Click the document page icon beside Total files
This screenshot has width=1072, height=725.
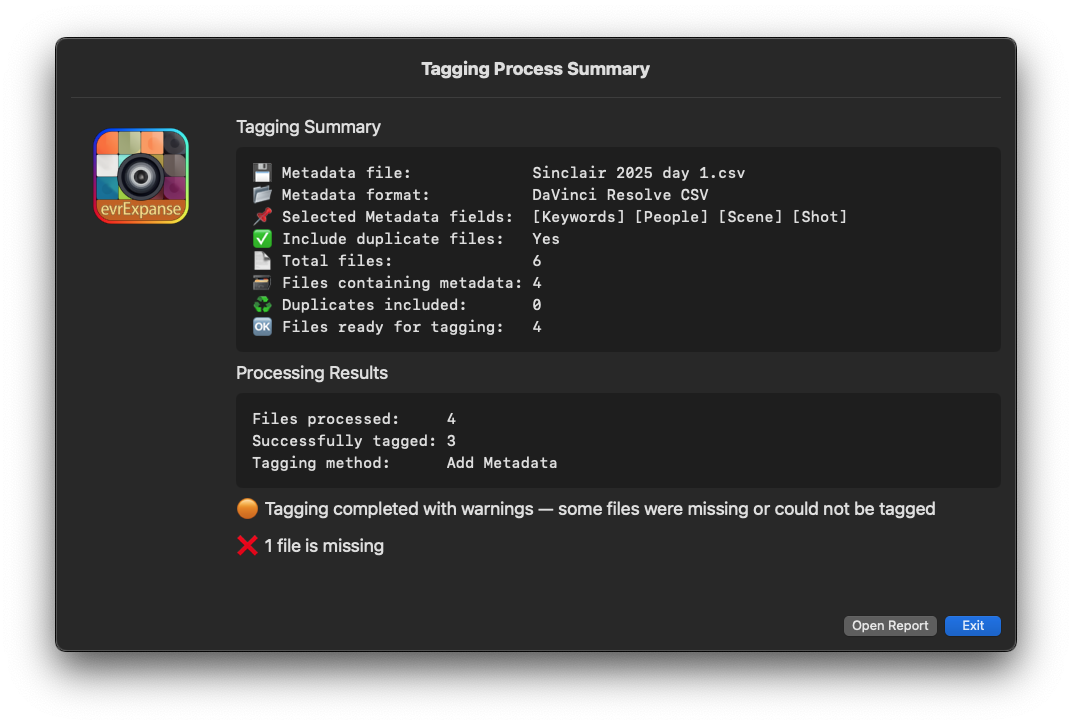(262, 261)
